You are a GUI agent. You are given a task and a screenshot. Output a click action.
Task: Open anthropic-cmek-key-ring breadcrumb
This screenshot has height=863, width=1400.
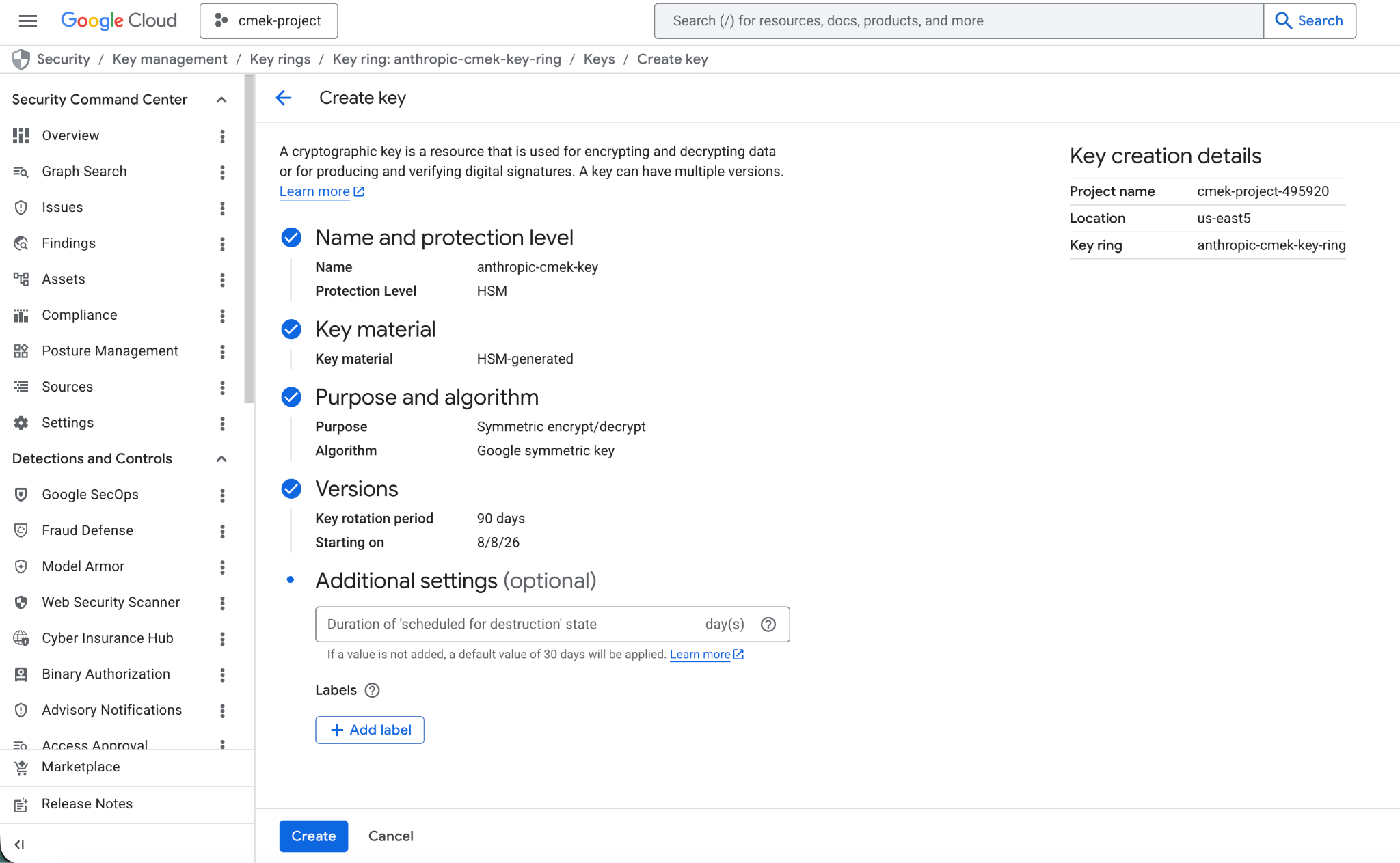446,59
